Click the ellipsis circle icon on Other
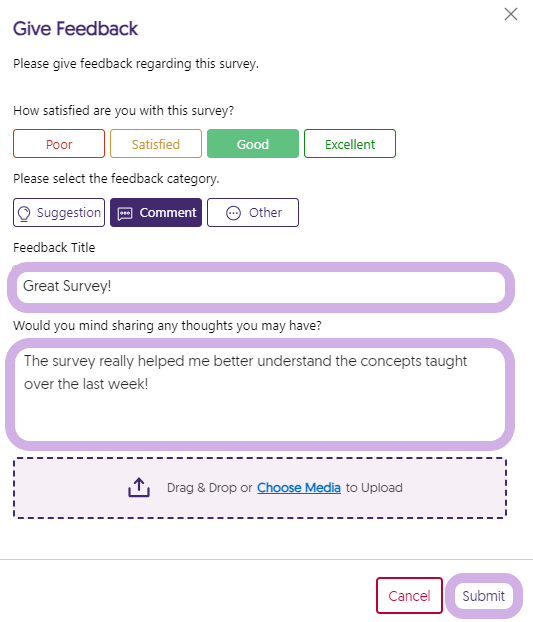This screenshot has height=622, width=533. point(233,213)
